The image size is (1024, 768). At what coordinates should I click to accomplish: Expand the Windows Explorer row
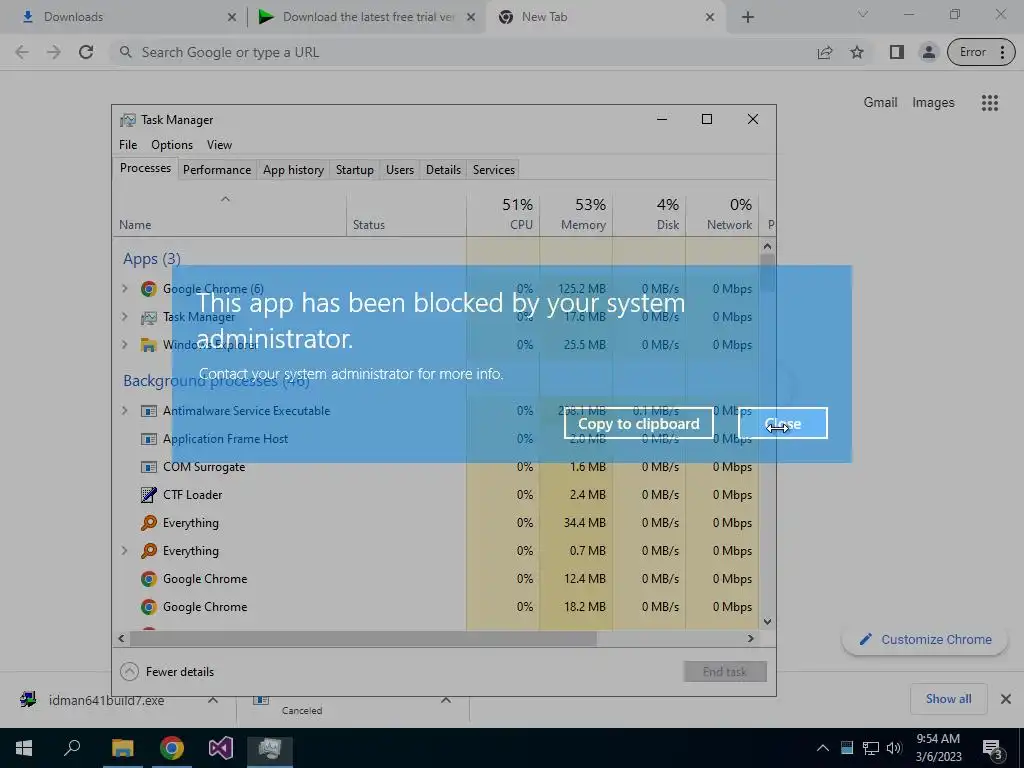coord(125,344)
